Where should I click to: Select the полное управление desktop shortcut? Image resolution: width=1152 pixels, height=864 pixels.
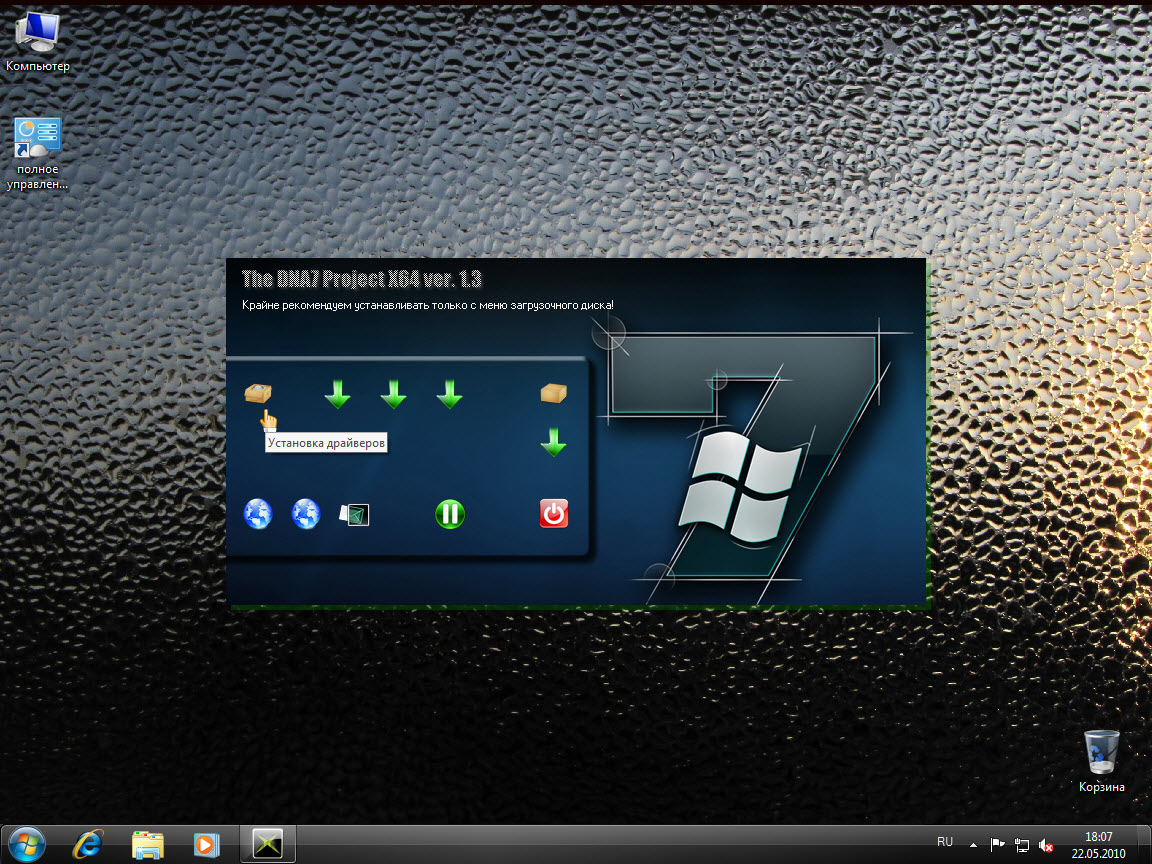[x=38, y=152]
